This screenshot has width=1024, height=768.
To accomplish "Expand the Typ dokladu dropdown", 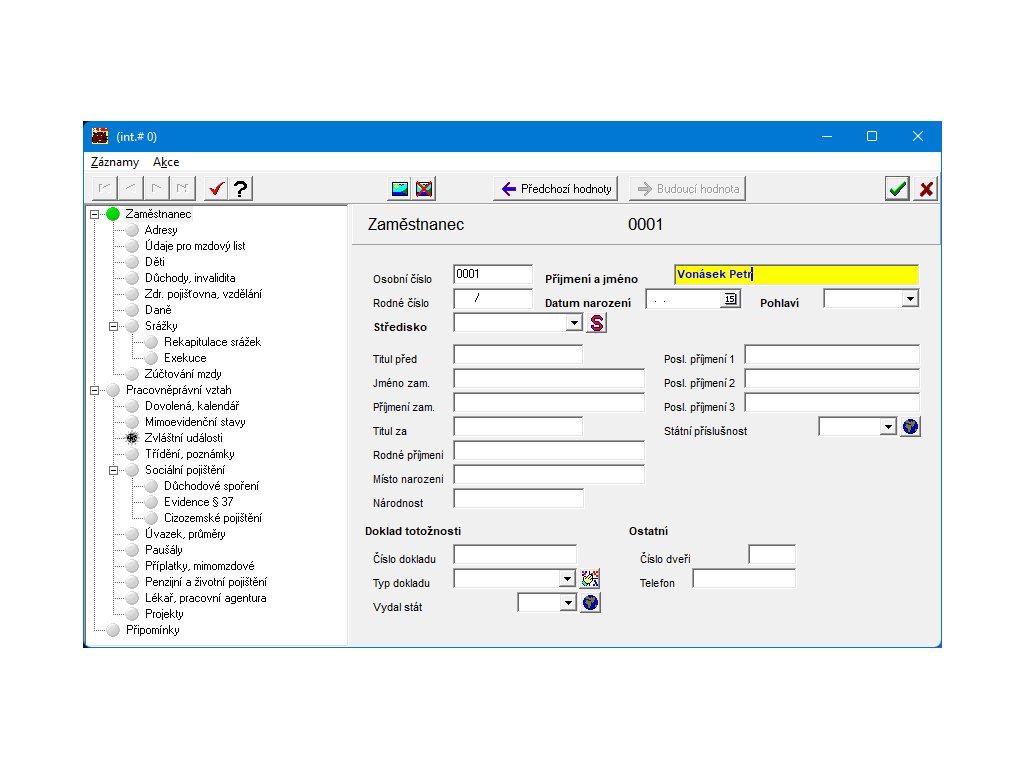I will coord(566,579).
